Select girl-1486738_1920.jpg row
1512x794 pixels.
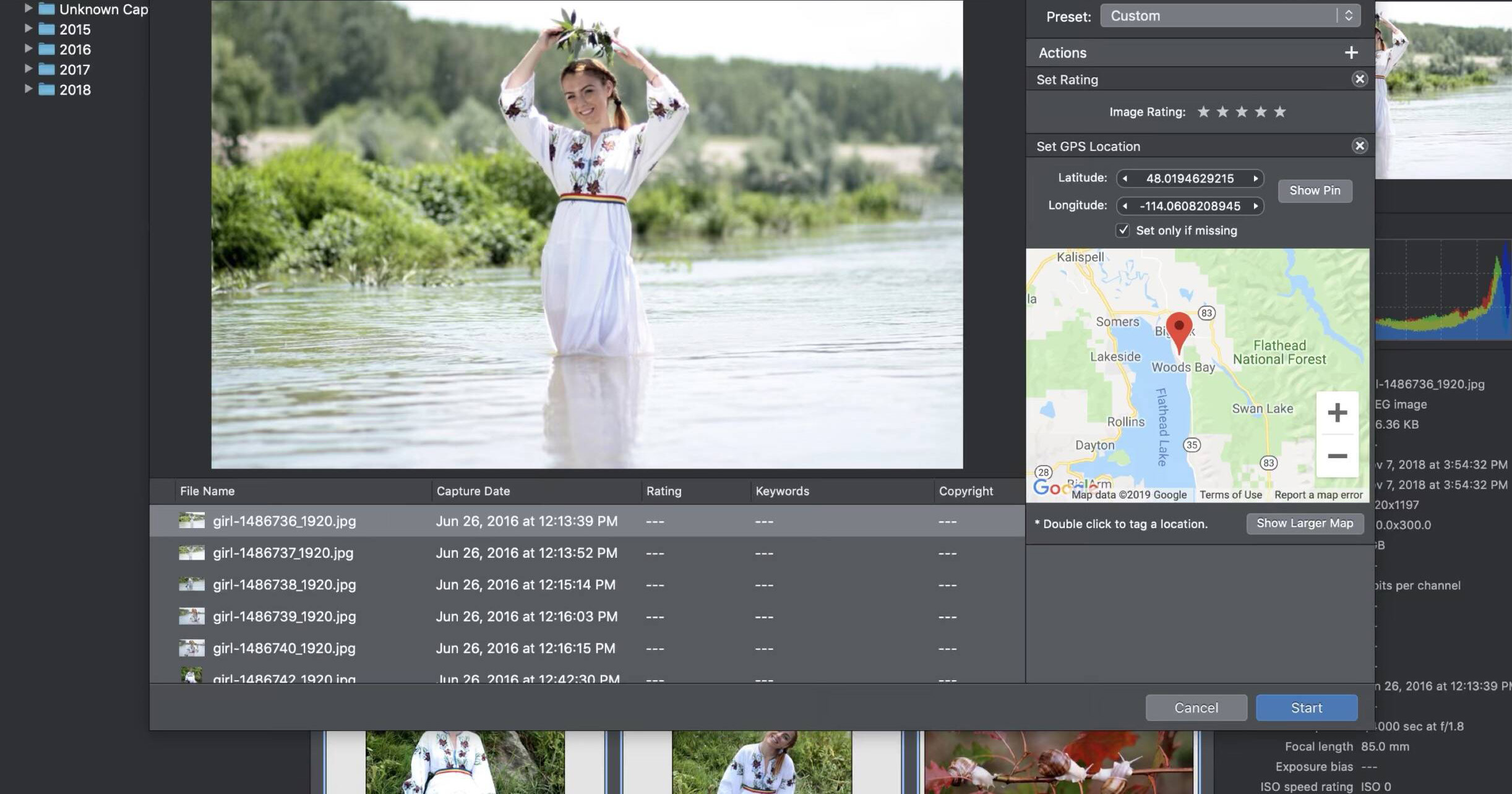[x=285, y=585]
